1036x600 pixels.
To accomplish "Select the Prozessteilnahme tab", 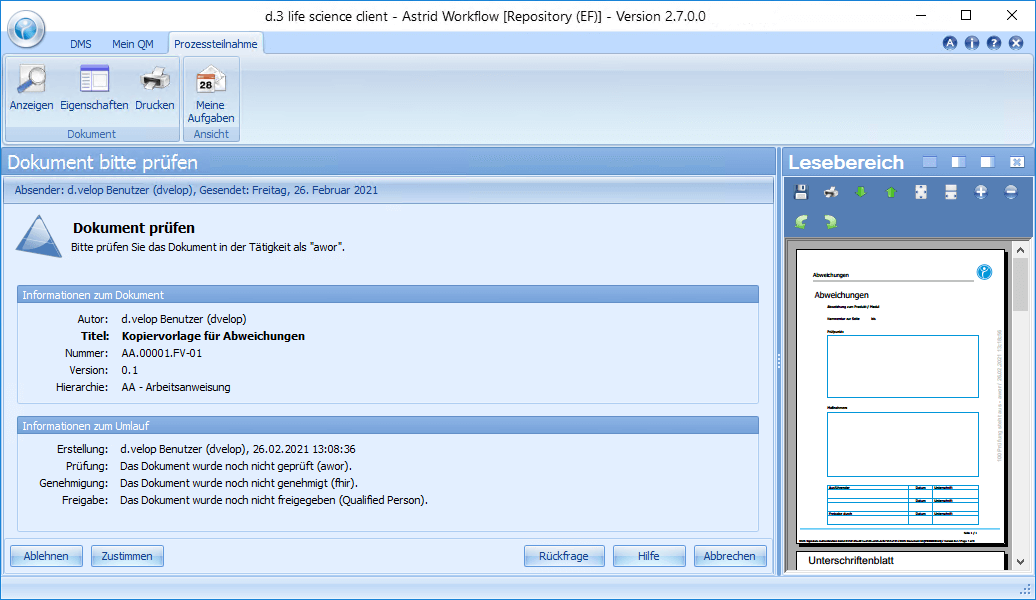I will click(x=215, y=44).
